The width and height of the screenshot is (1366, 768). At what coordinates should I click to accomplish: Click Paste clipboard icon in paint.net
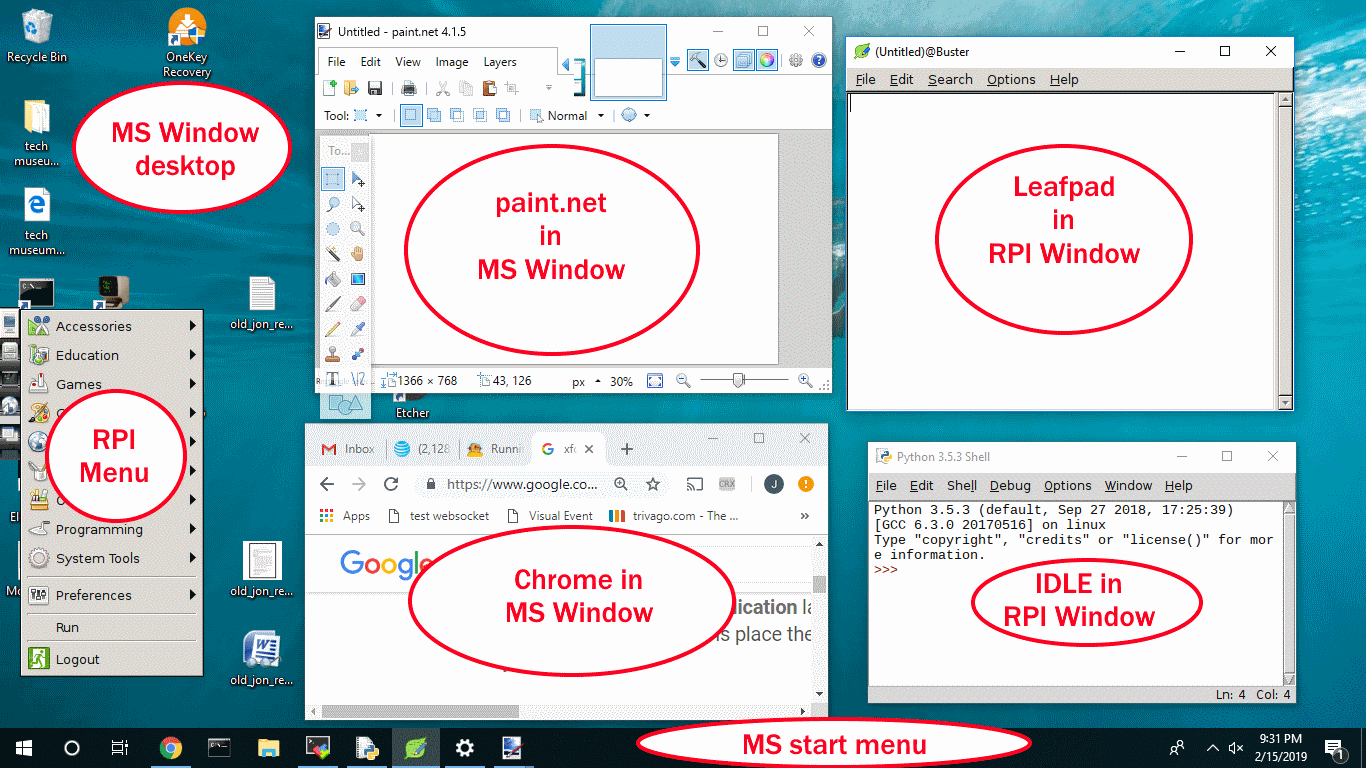[x=489, y=88]
